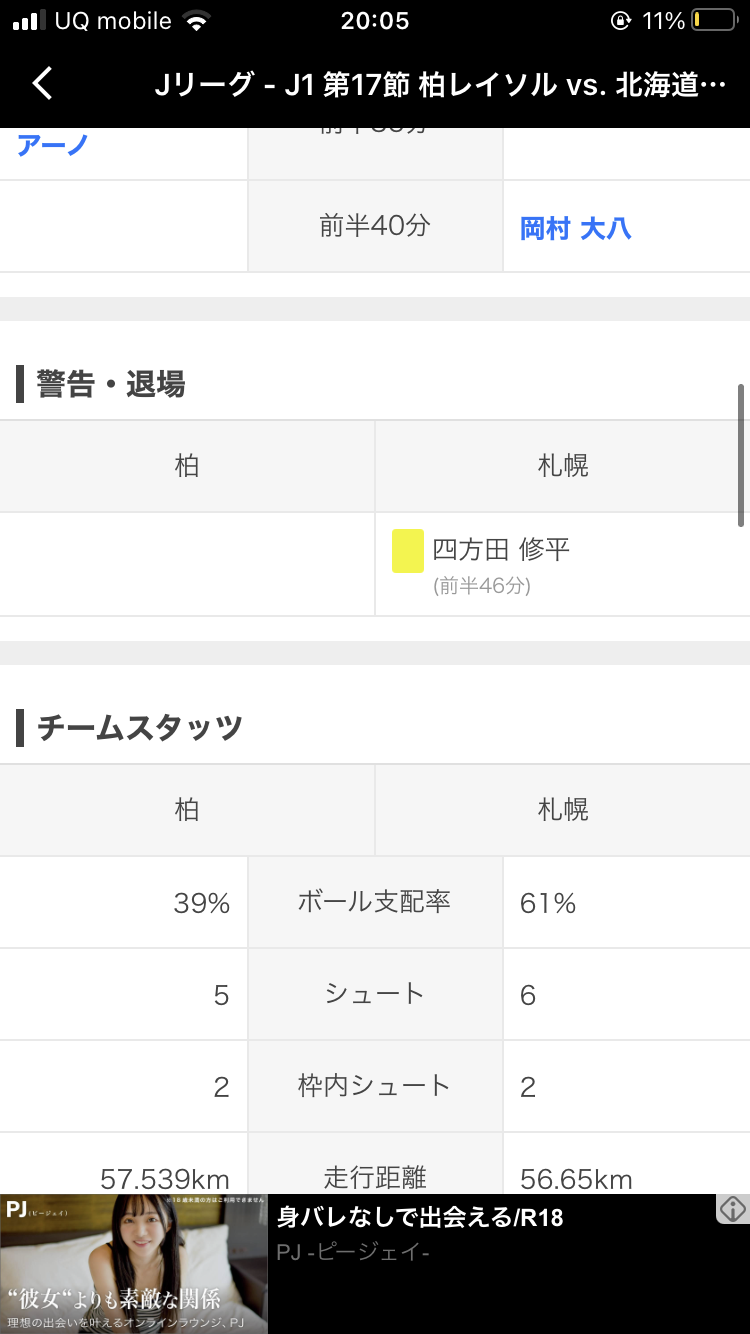Tap the ad info icon

pyautogui.click(x=732, y=1209)
